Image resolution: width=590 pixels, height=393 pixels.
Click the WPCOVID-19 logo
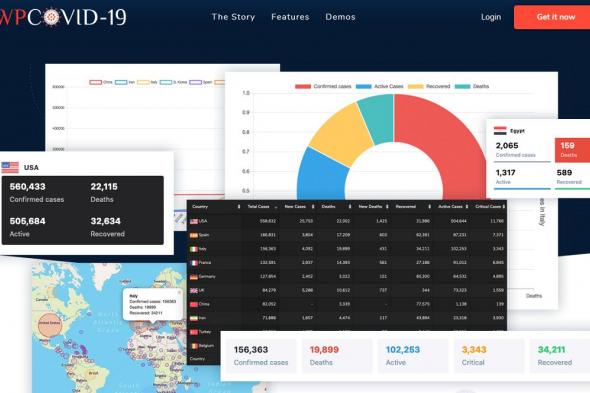[x=63, y=17]
